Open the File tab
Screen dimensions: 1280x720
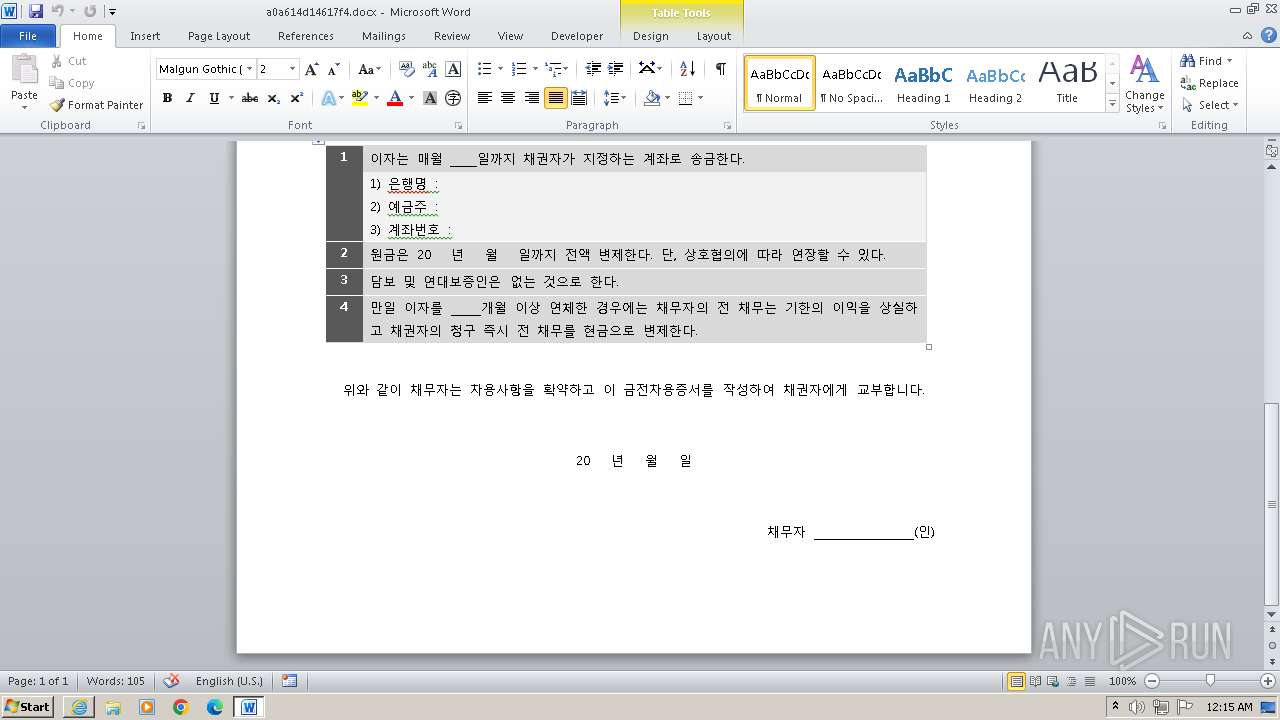click(28, 36)
